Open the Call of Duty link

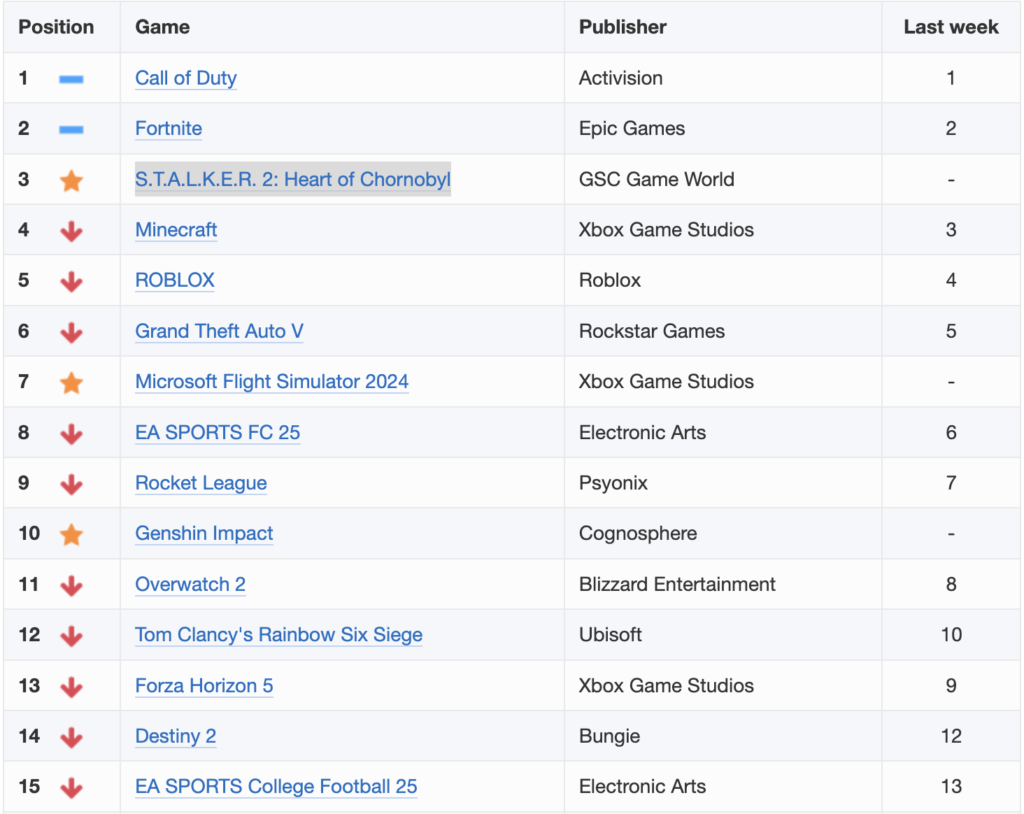pos(185,78)
